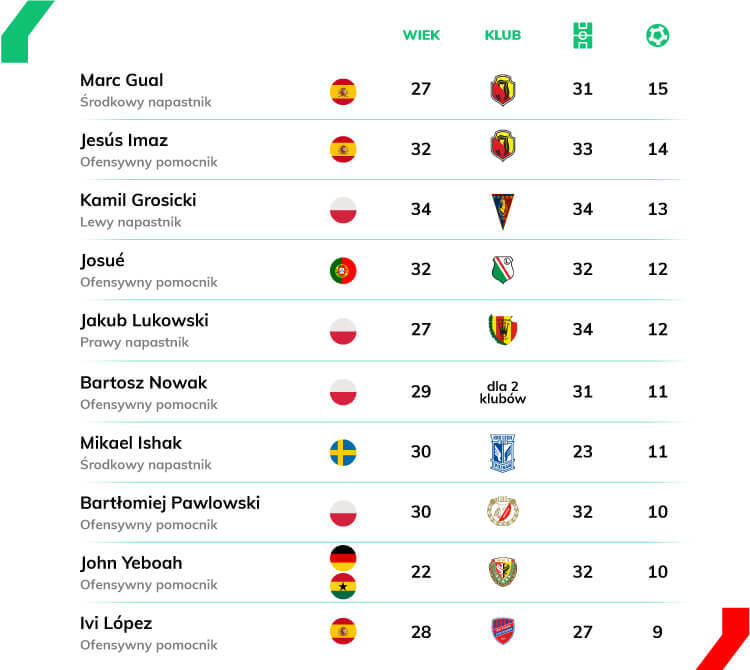
Task: Click Mikael Ishak's Lech Poznań club crest
Action: [502, 452]
